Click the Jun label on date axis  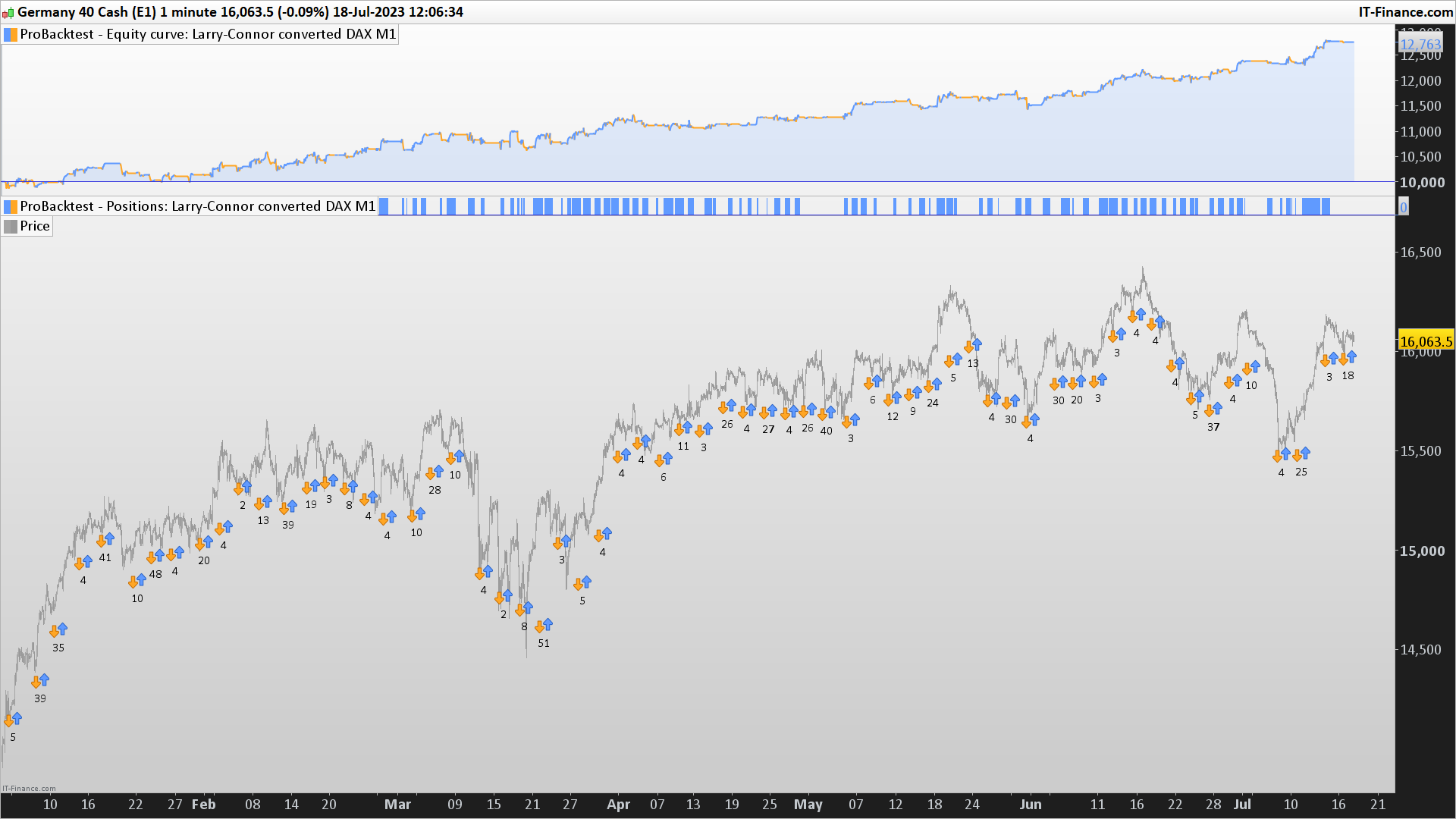click(1031, 805)
